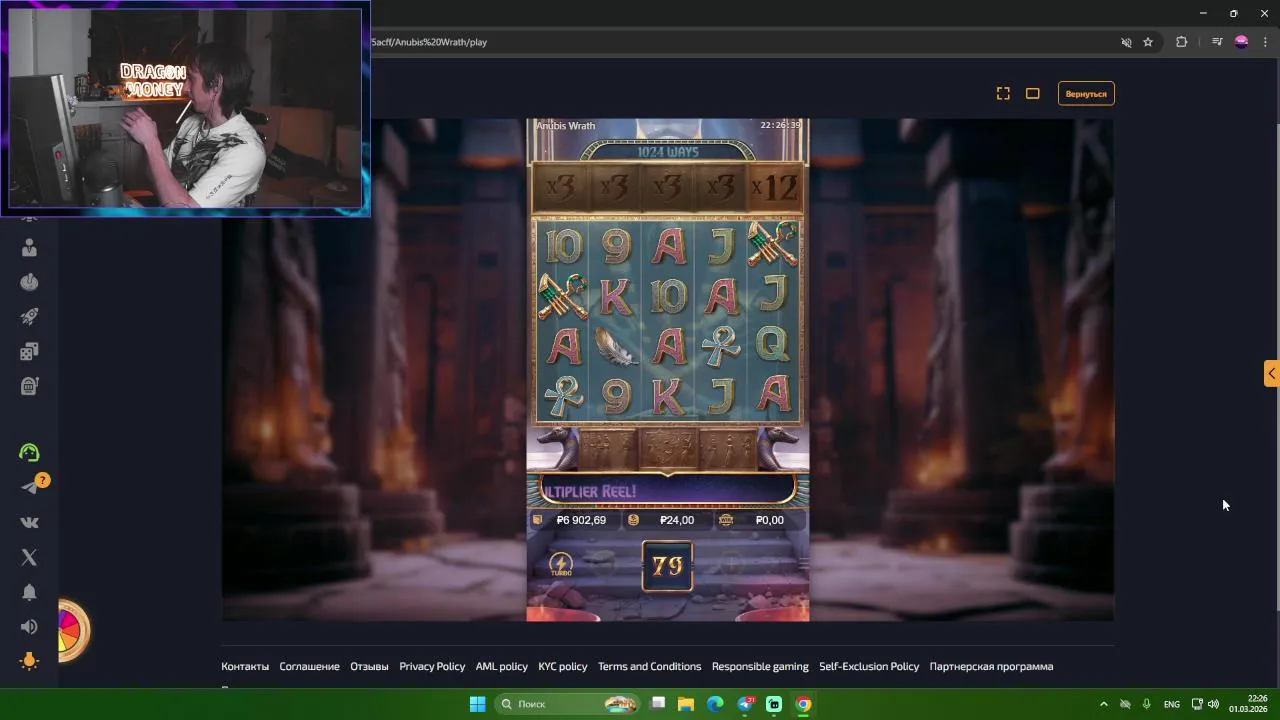The width and height of the screenshot is (1280, 720).
Task: Click the feather symbol on the reels
Action: (616, 346)
